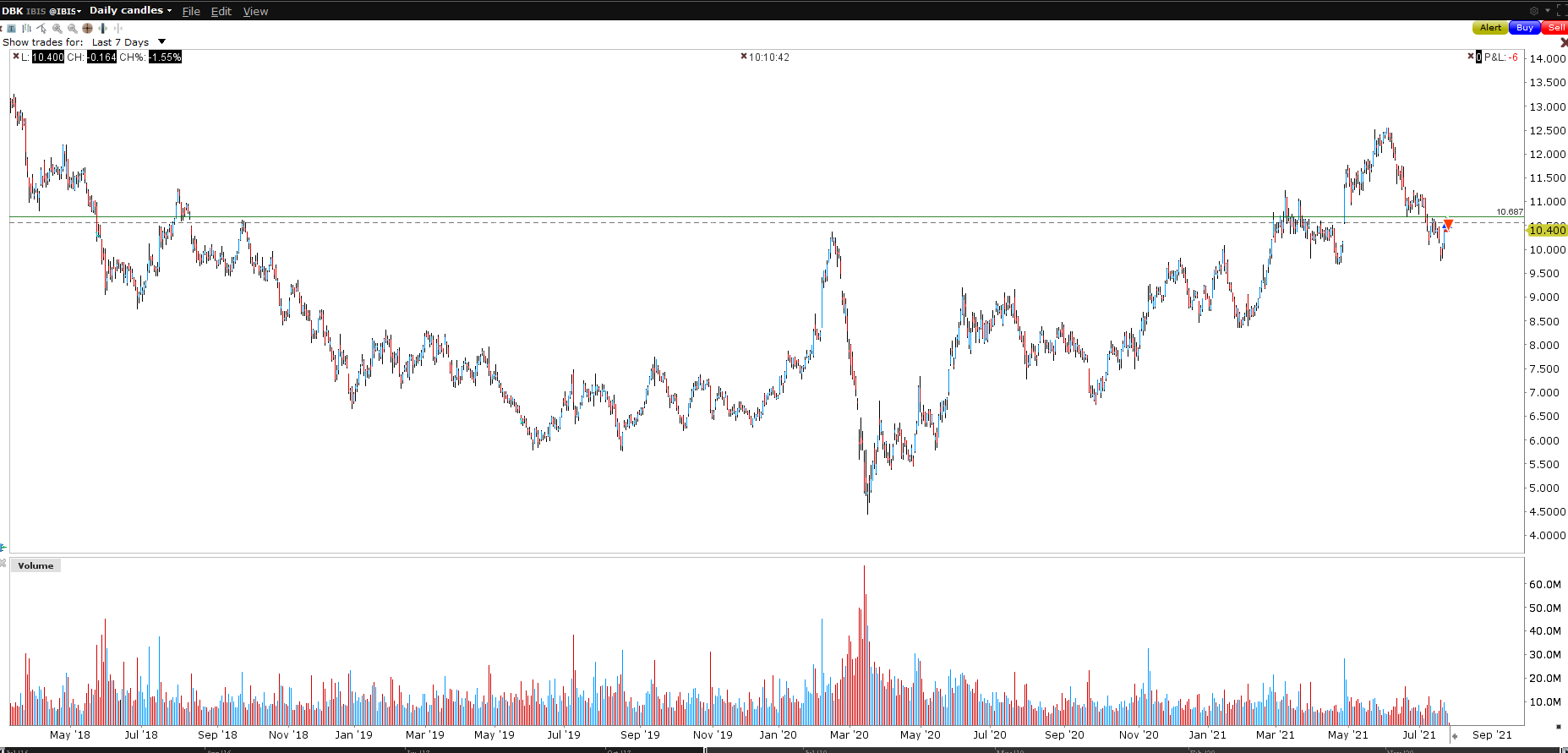Select the text annotation tool icon
Image resolution: width=1568 pixels, height=753 pixels.
click(11, 28)
